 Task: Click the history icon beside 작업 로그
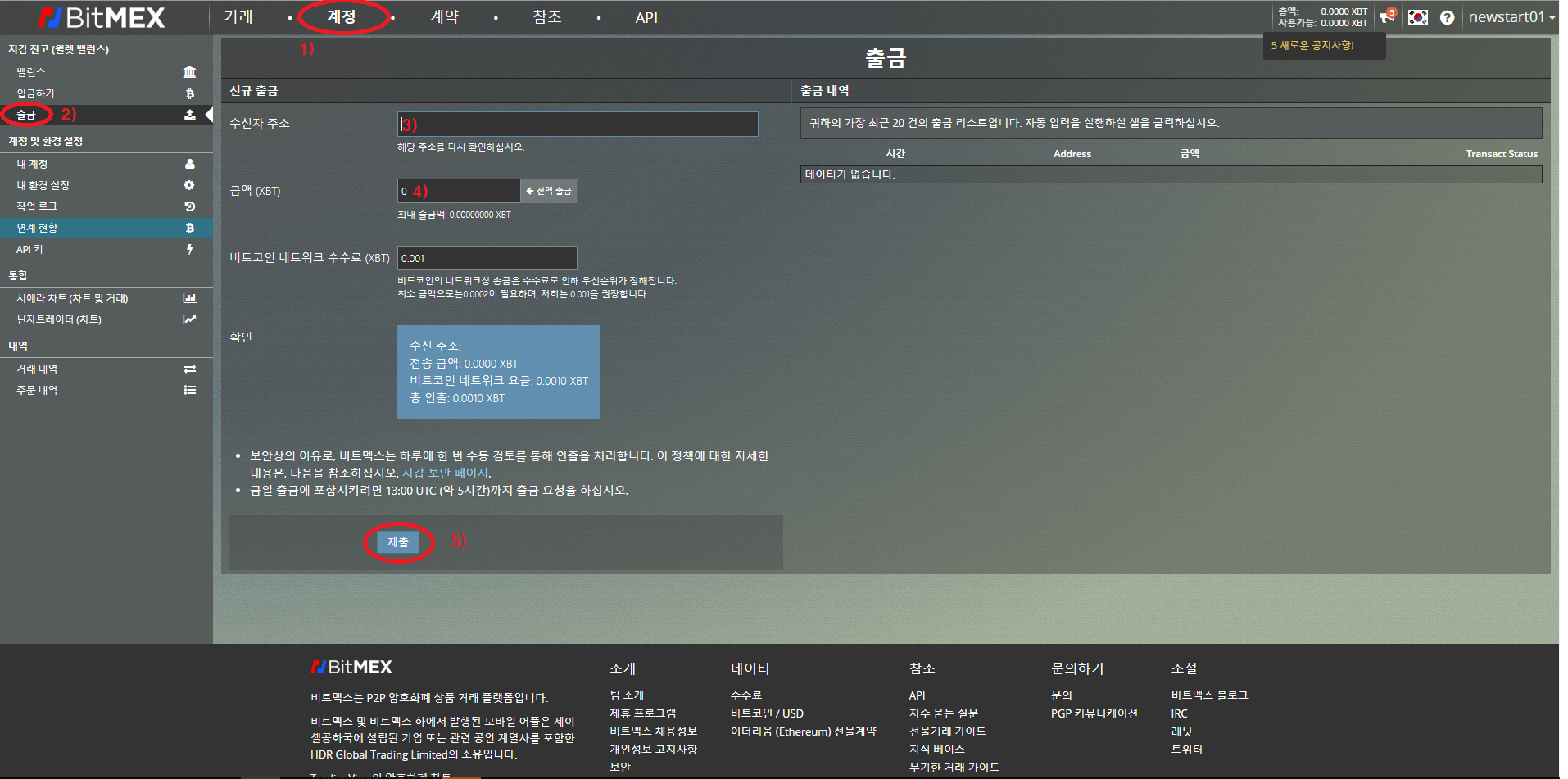(x=189, y=206)
